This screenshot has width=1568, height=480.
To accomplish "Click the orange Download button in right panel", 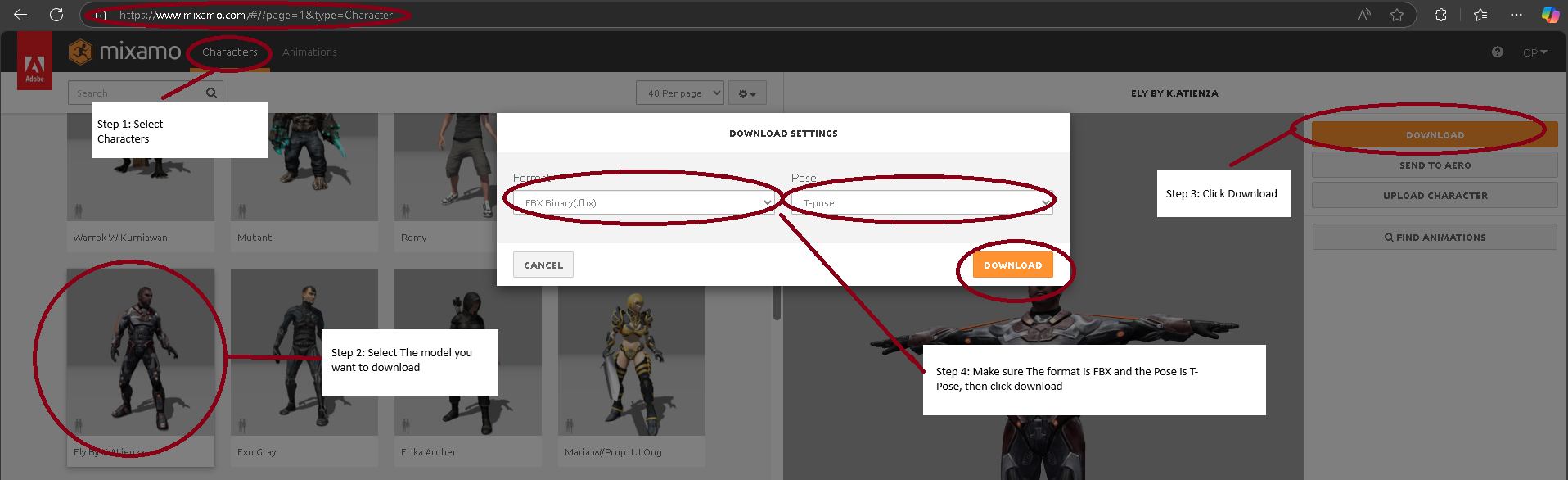I will 1435,134.
